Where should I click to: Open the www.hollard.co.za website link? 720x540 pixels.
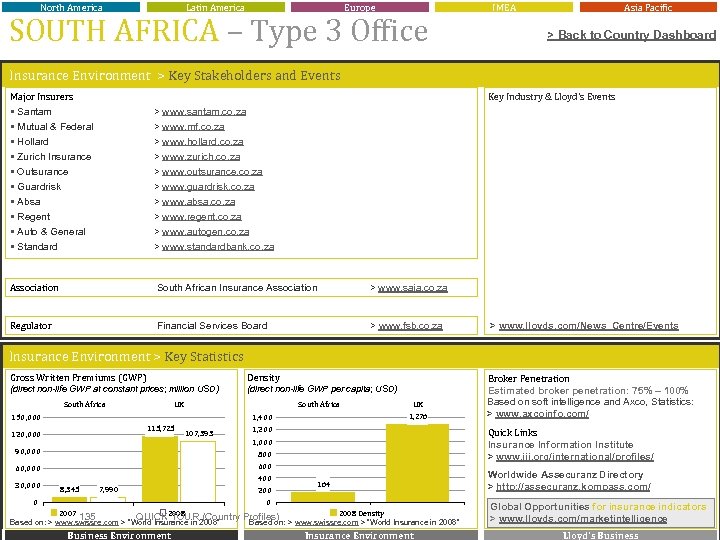(x=202, y=142)
